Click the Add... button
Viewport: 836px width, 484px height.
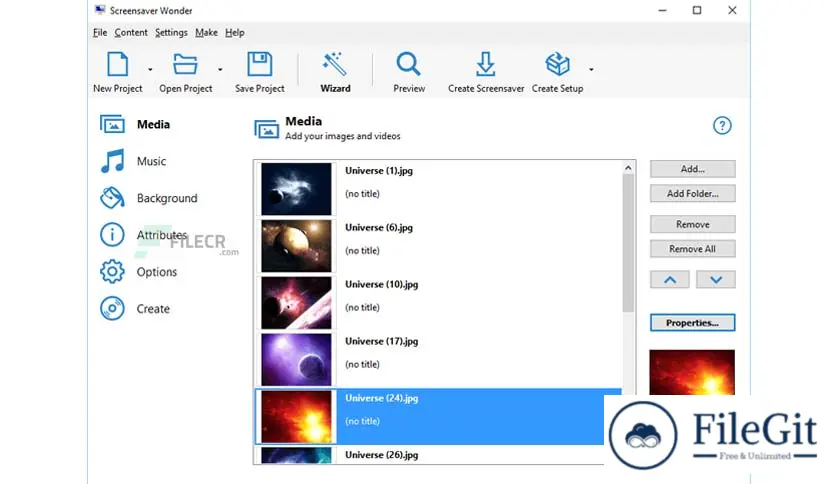tap(693, 169)
